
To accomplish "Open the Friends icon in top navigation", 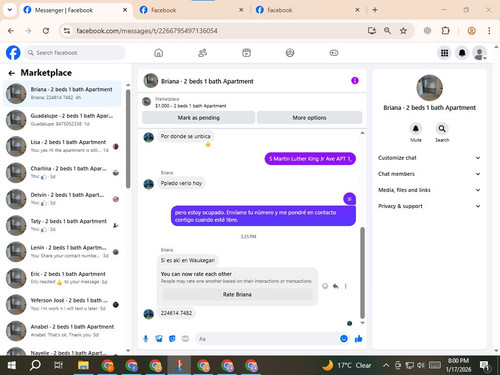I will pos(202,53).
